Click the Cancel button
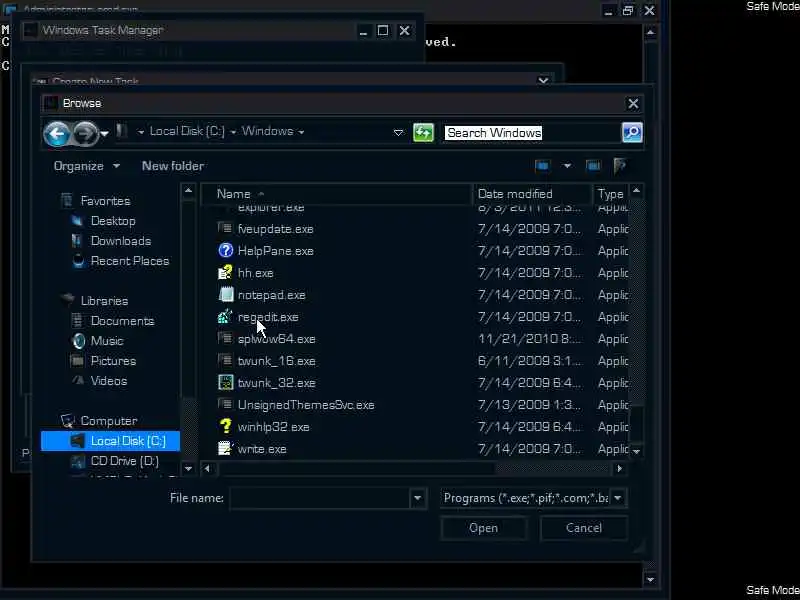The width and height of the screenshot is (800, 600). (x=584, y=528)
